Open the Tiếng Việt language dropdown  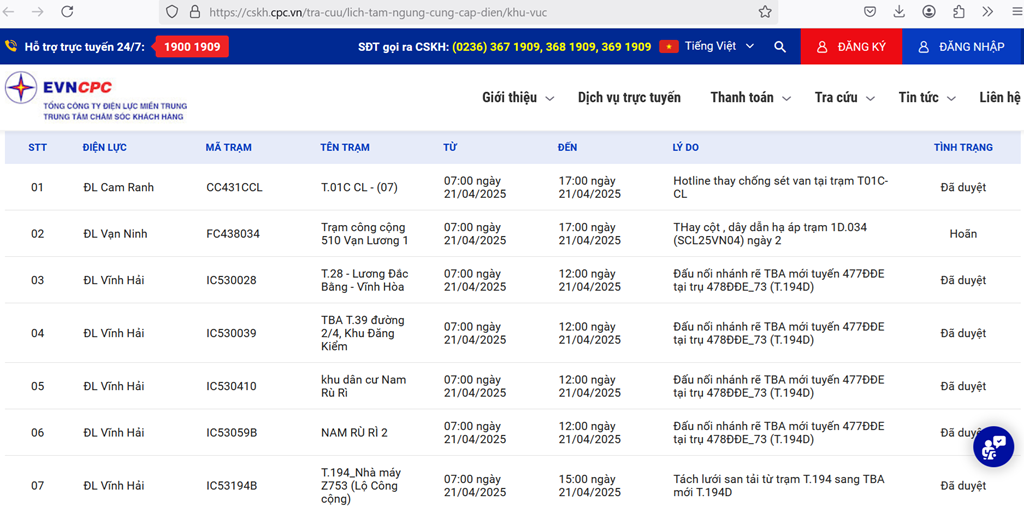(x=707, y=47)
